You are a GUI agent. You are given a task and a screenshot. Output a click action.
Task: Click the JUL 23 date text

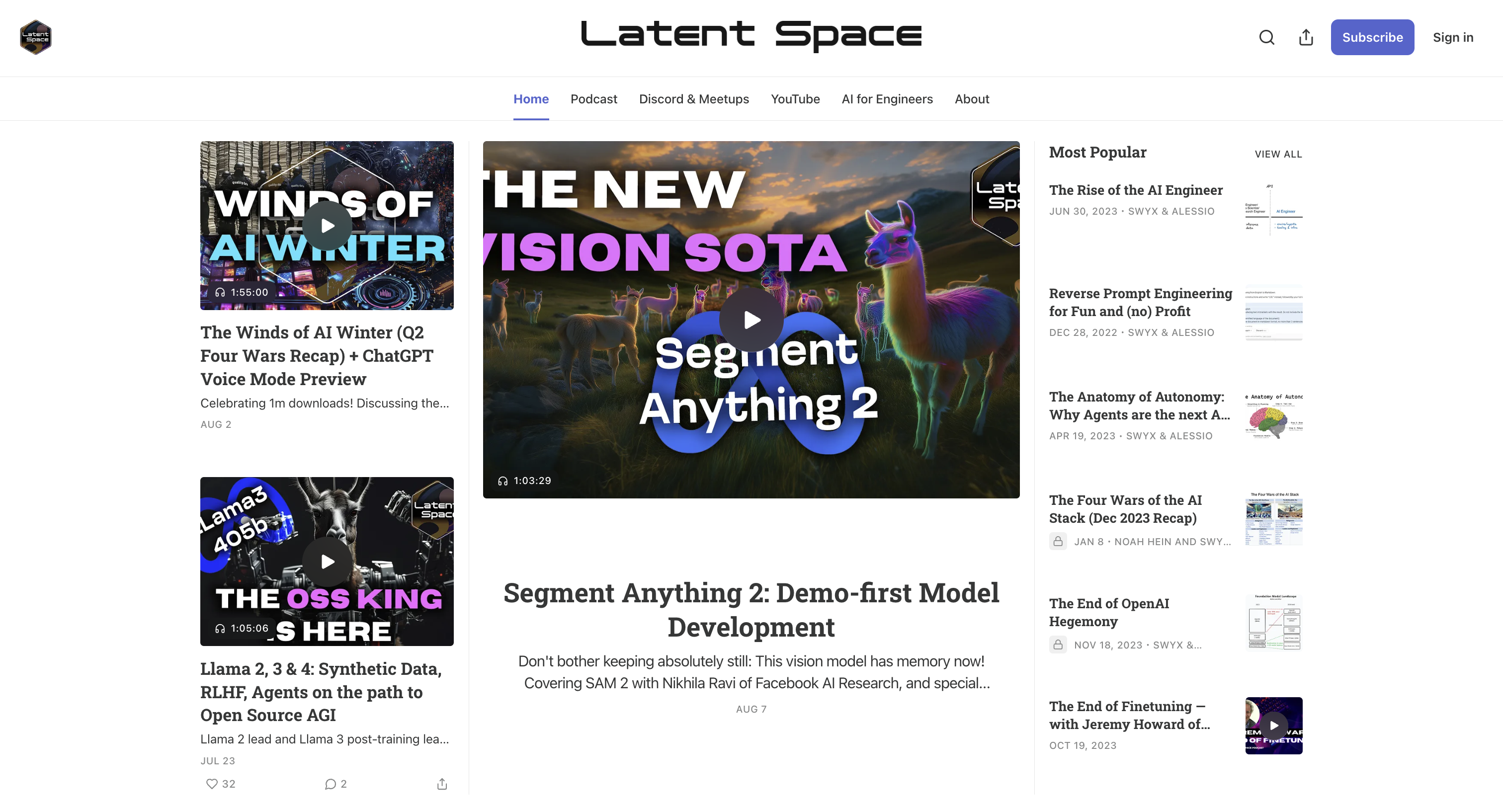(x=218, y=761)
